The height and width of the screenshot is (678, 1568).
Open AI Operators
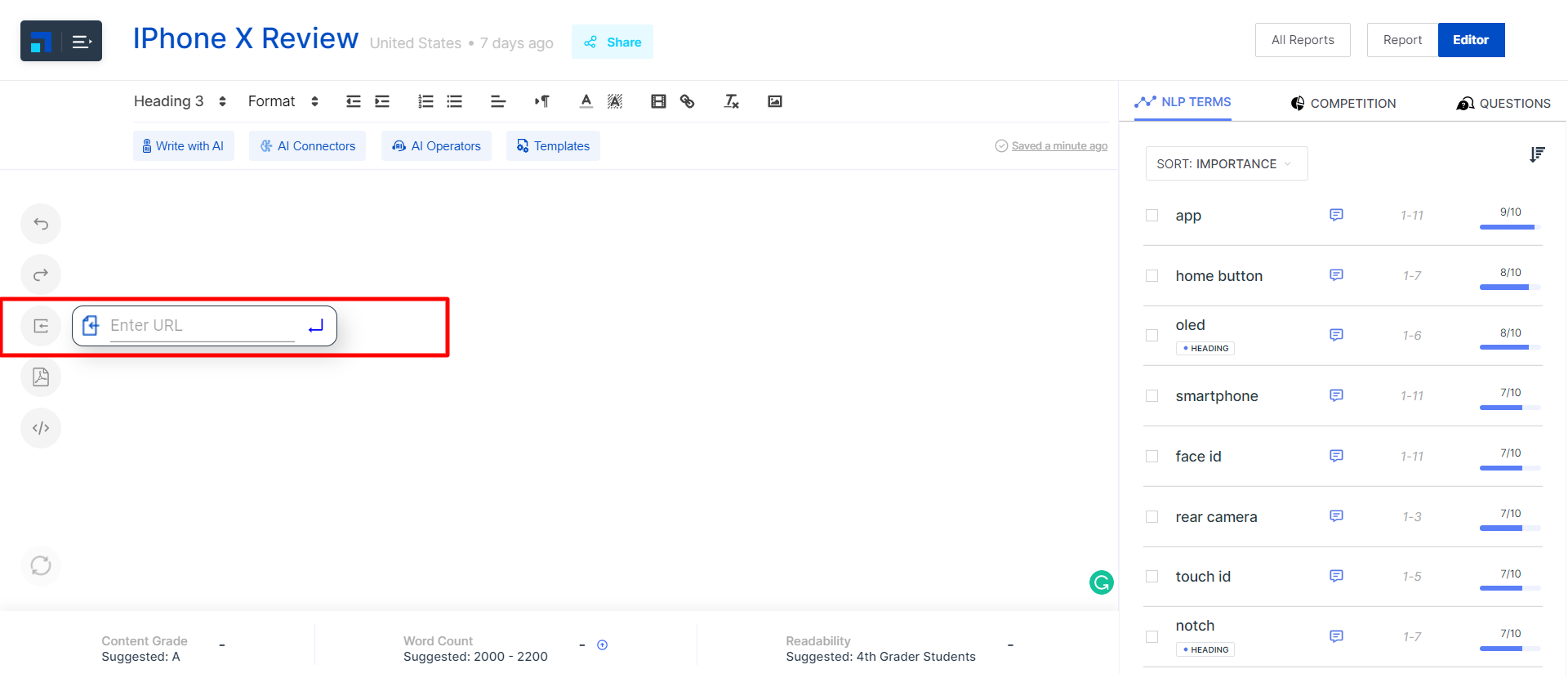click(x=436, y=146)
